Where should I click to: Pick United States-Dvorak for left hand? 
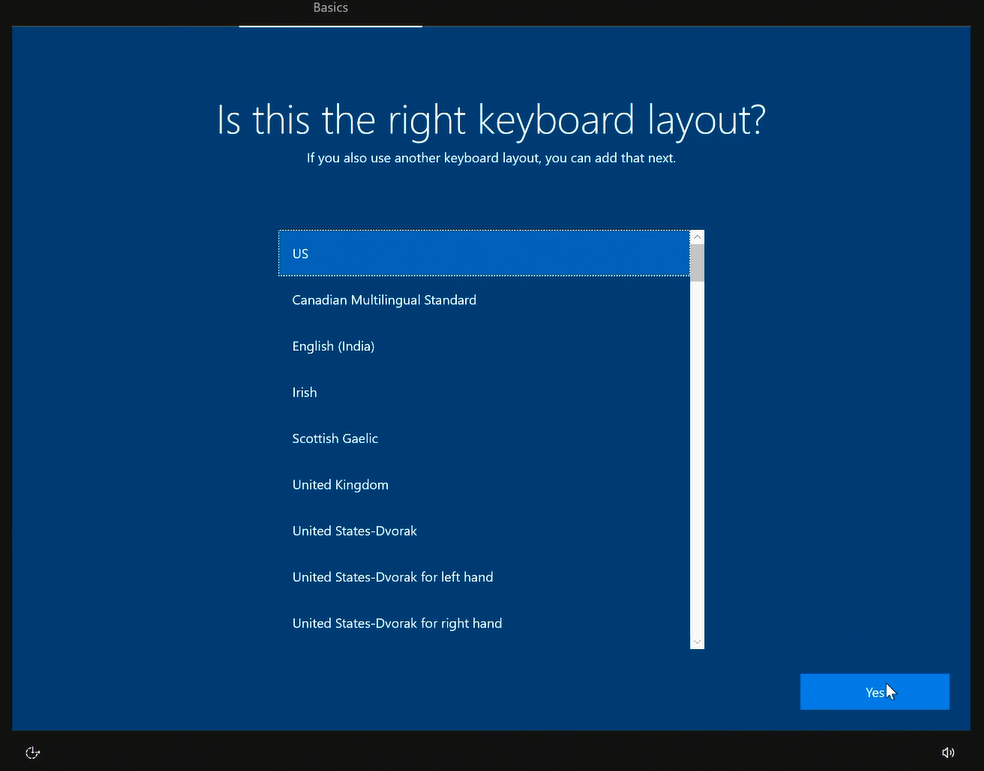(x=392, y=577)
